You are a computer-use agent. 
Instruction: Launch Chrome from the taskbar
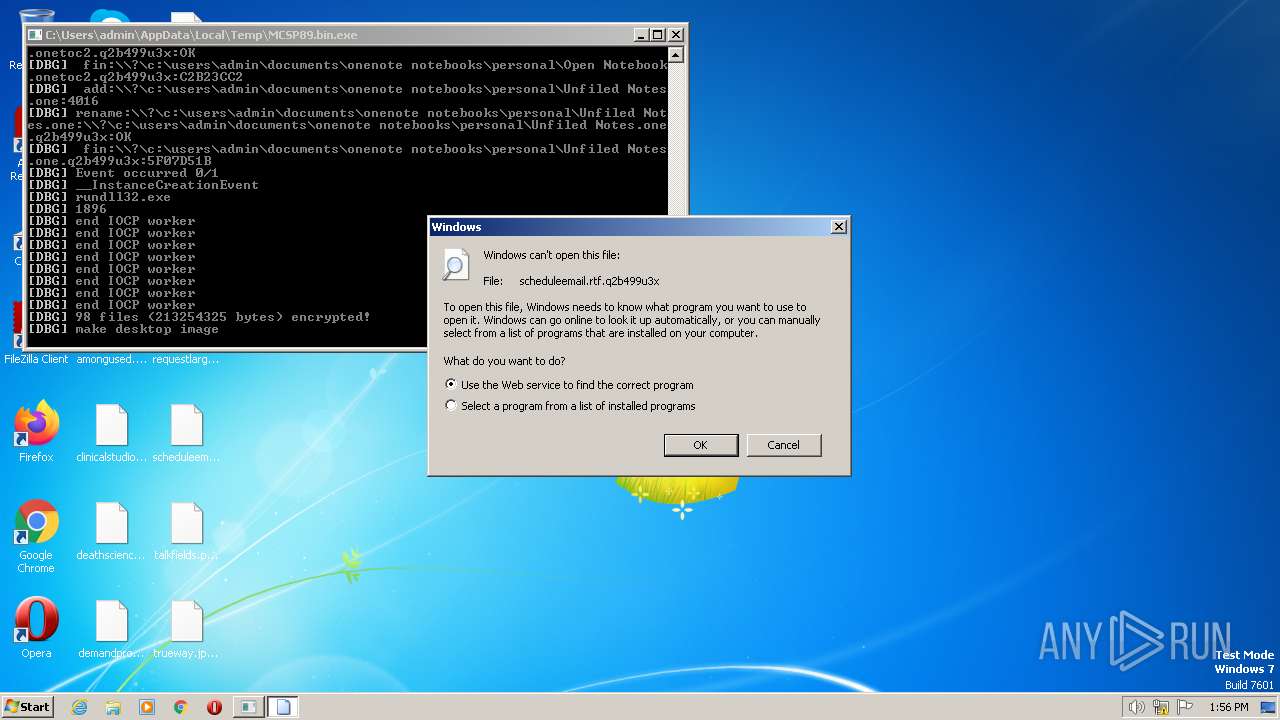181,707
